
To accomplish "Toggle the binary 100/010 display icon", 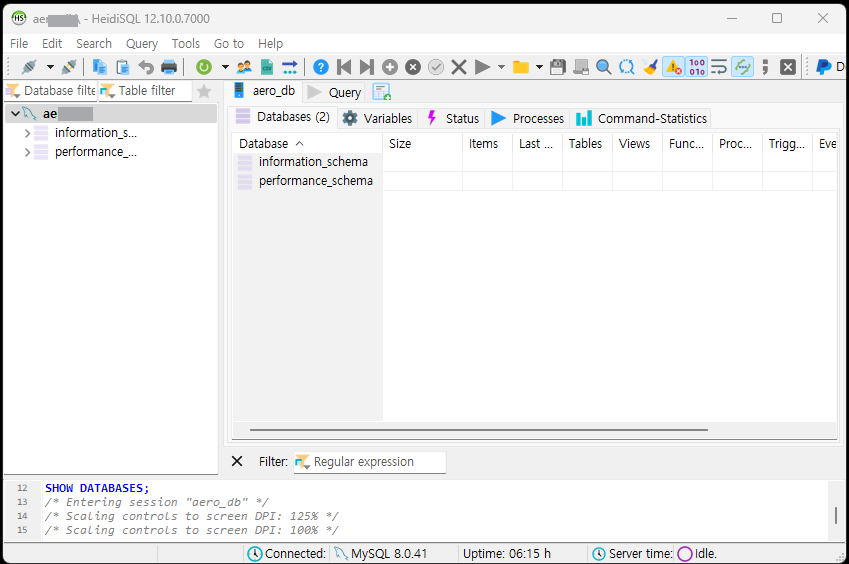I will [x=697, y=67].
